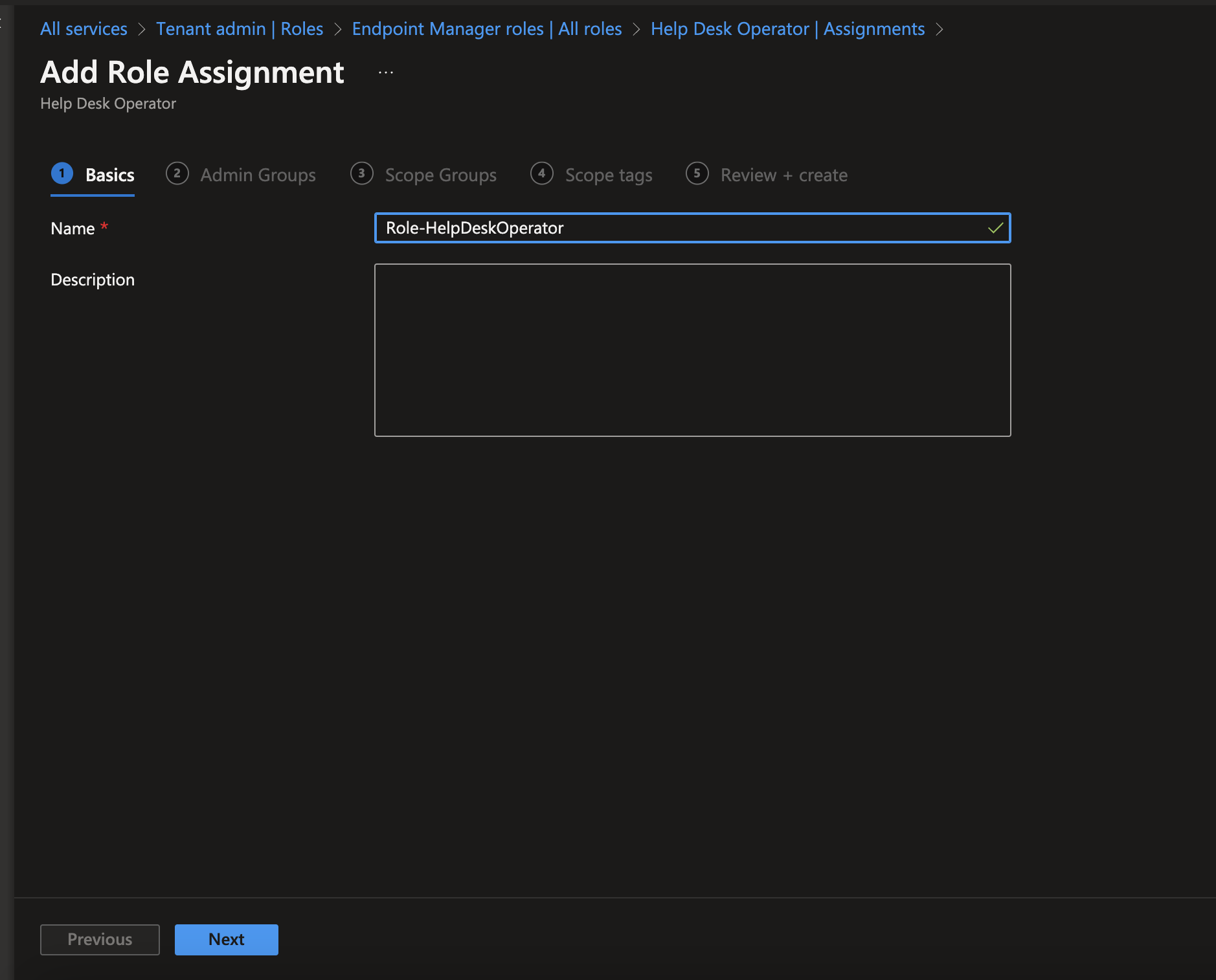This screenshot has width=1216, height=980.
Task: Click the Review + create step circle
Action: 697,173
